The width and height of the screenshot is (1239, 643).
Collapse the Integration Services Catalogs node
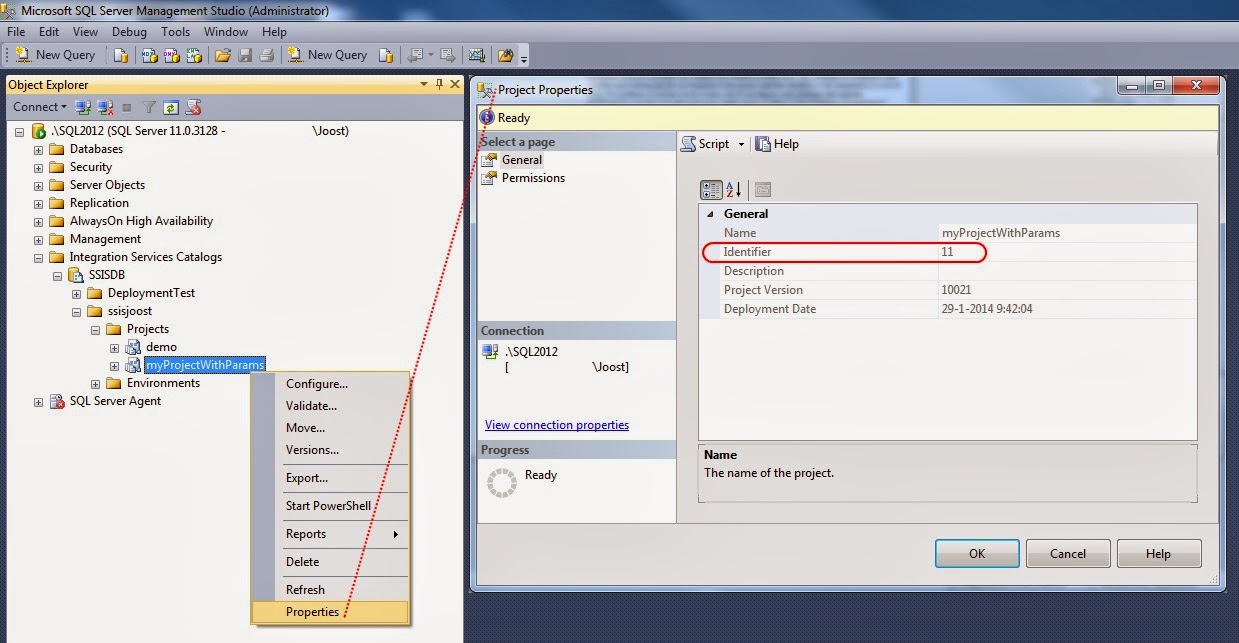pyautogui.click(x=39, y=257)
